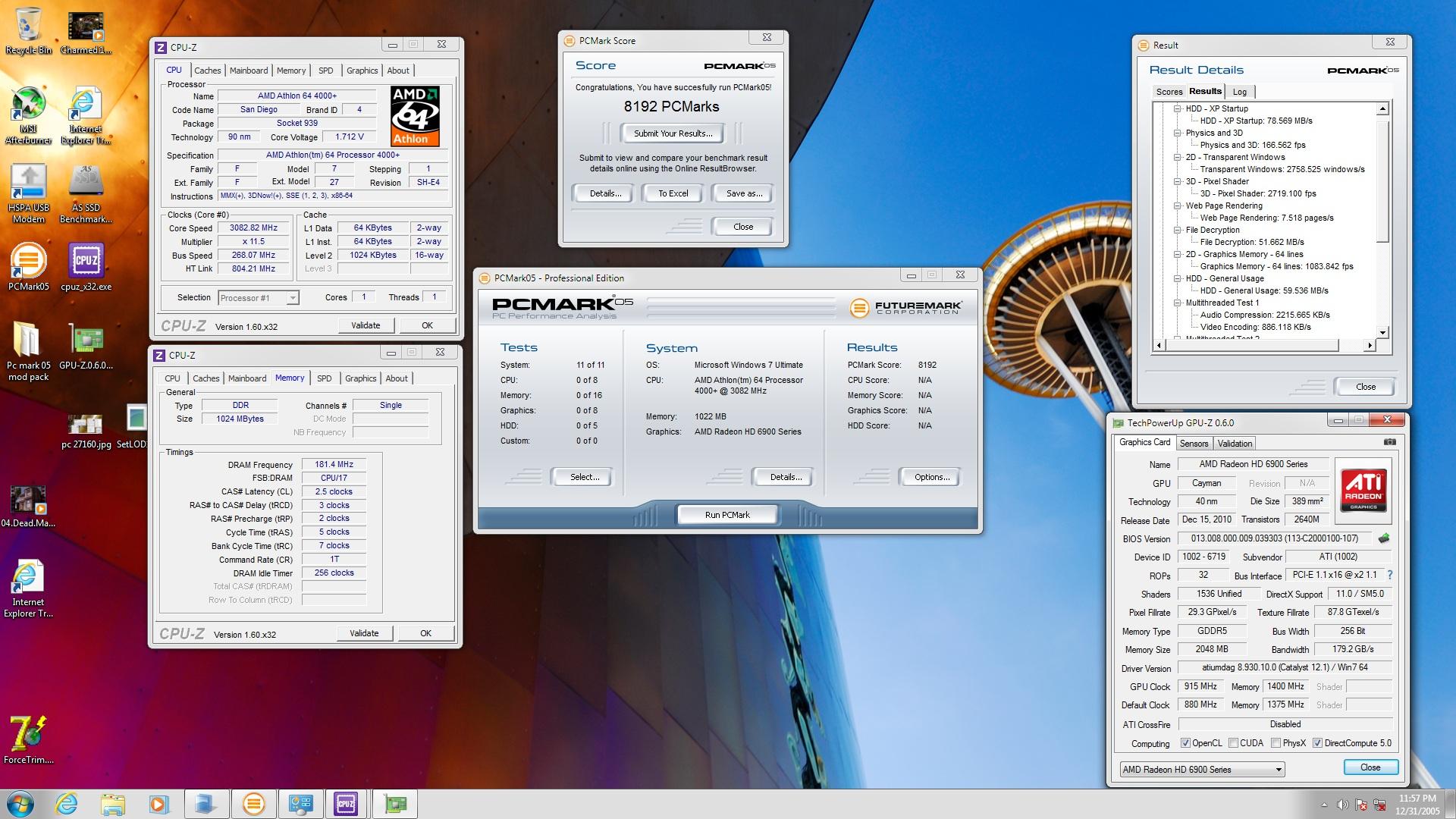
Task: Open Windows Explorer from the taskbar
Action: [x=112, y=804]
